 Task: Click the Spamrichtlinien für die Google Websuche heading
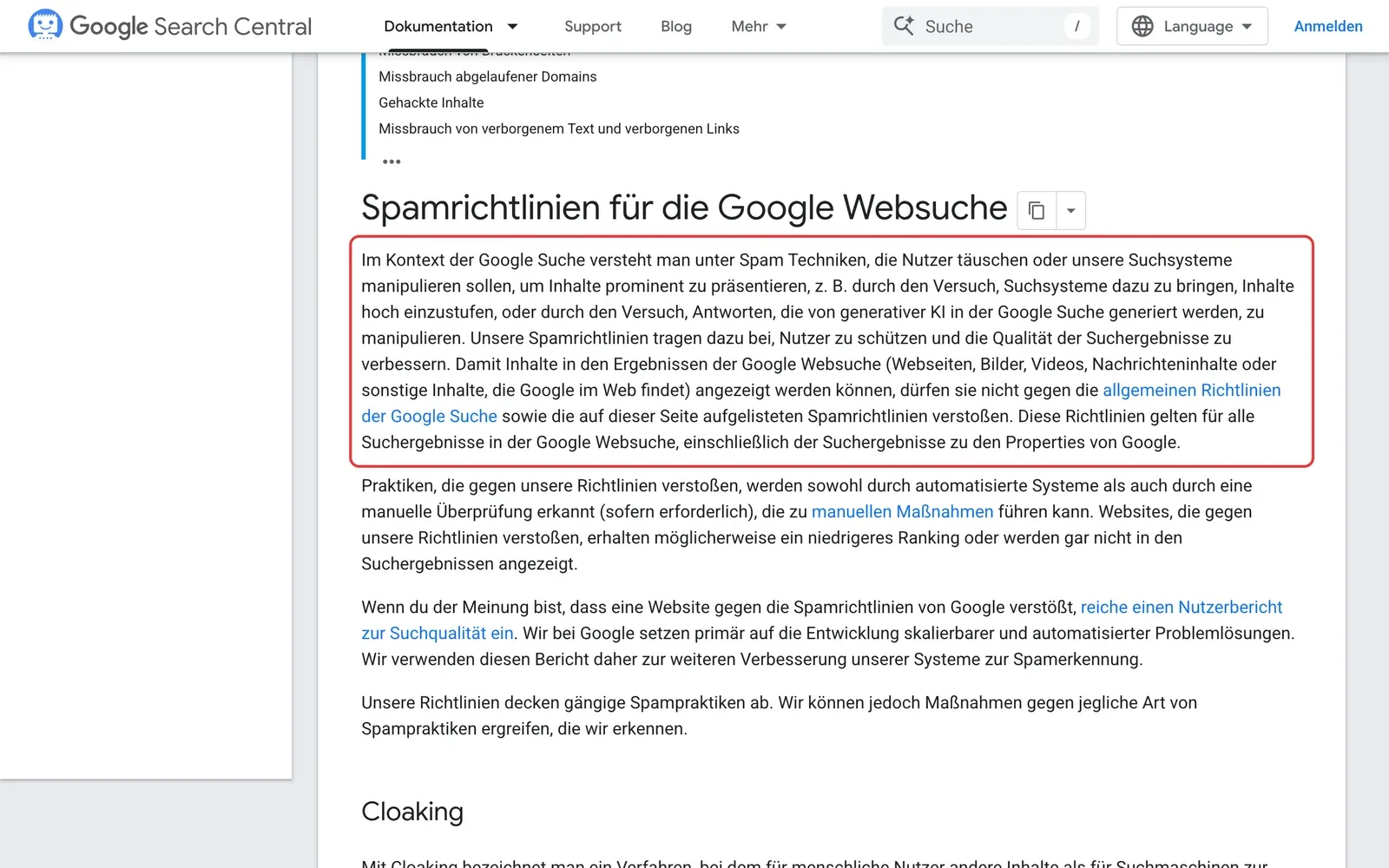684,208
